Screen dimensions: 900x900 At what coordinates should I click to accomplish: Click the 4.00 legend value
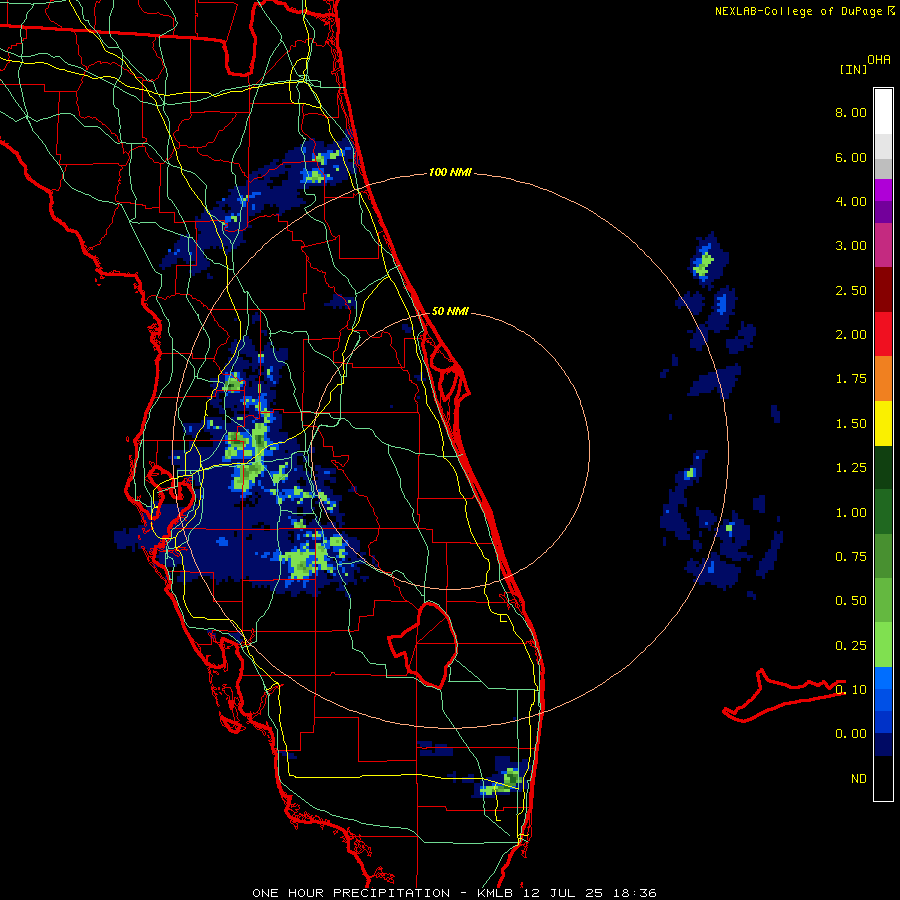pos(851,201)
